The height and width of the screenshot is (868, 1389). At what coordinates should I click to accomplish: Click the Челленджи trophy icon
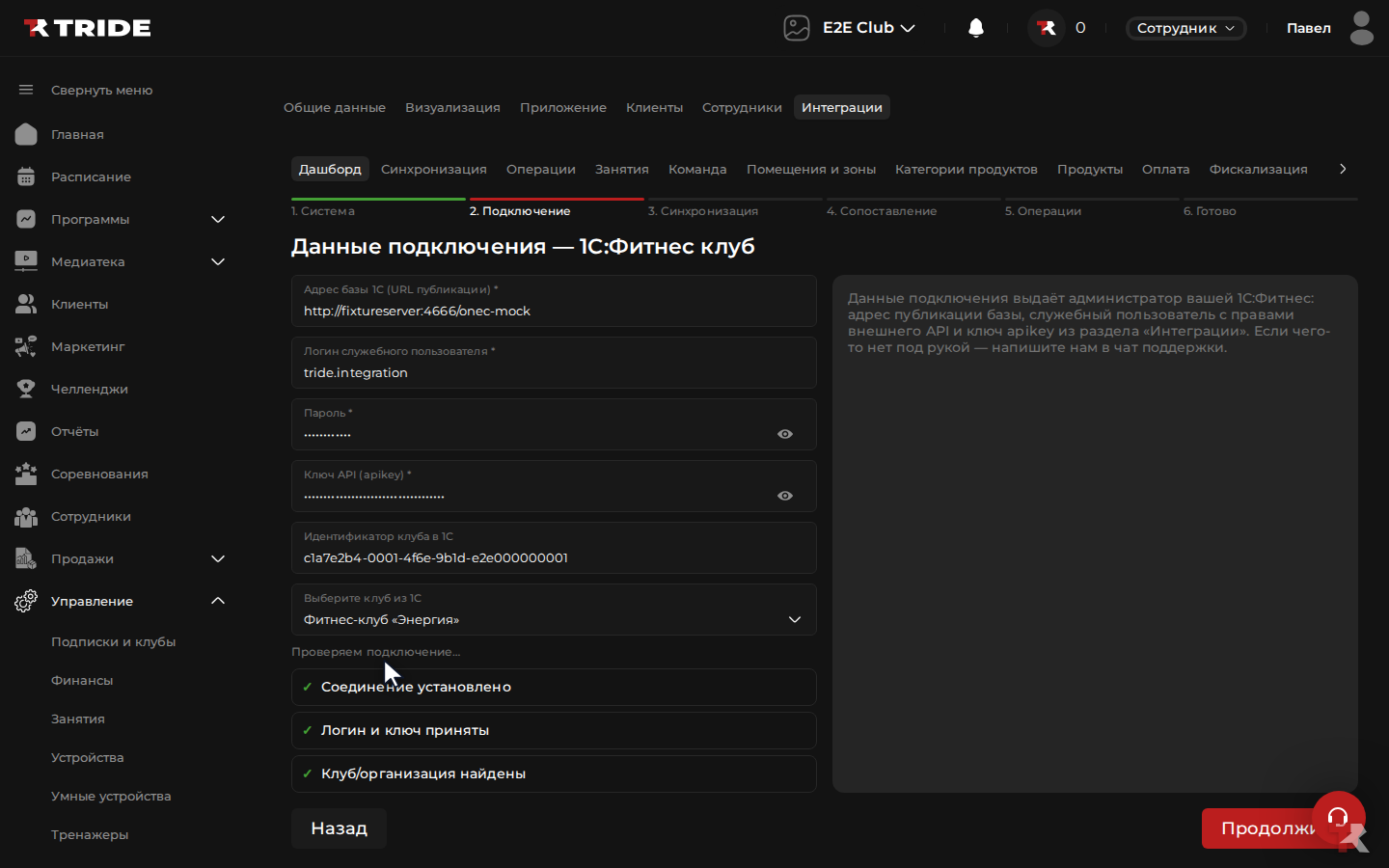pos(26,389)
